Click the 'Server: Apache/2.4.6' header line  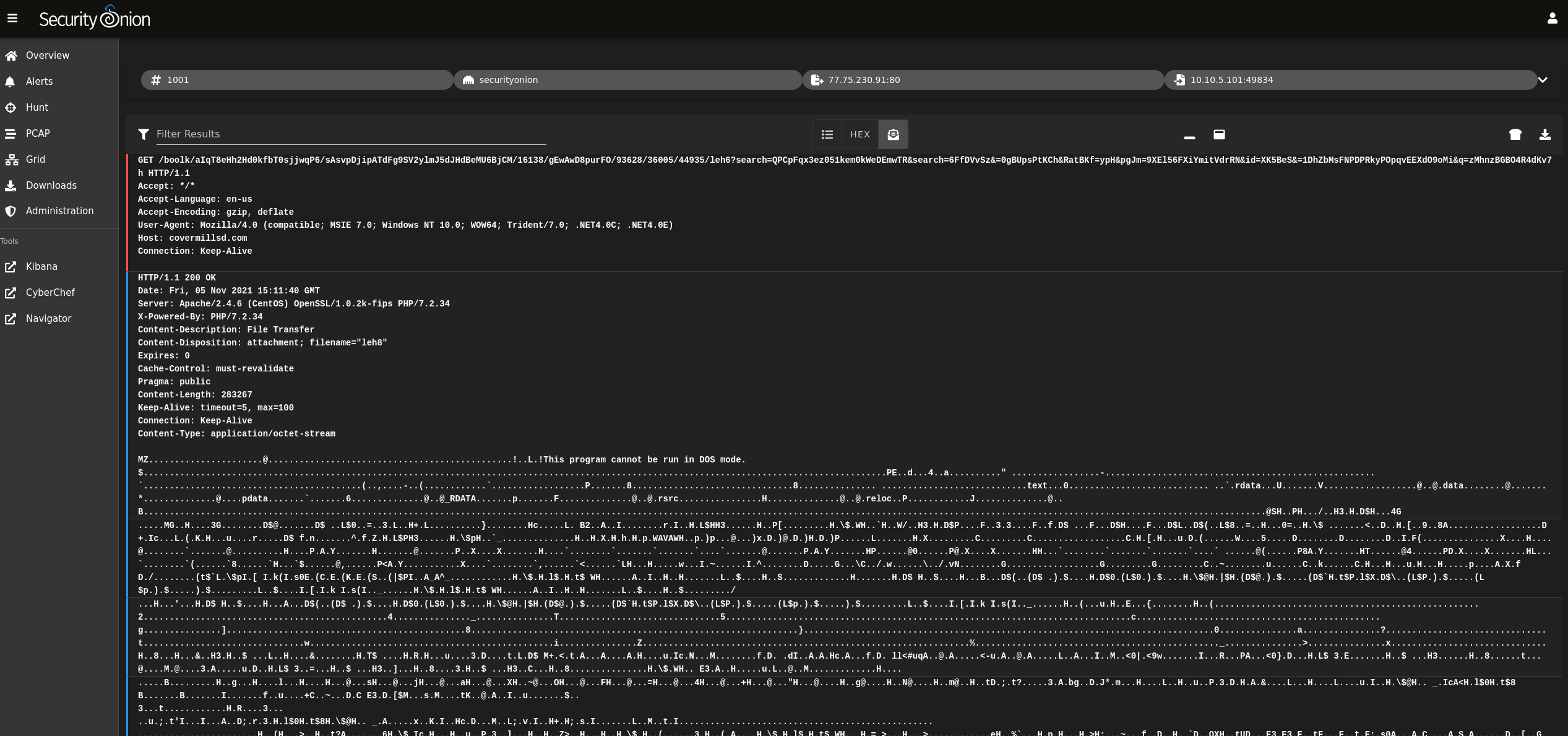pos(294,304)
